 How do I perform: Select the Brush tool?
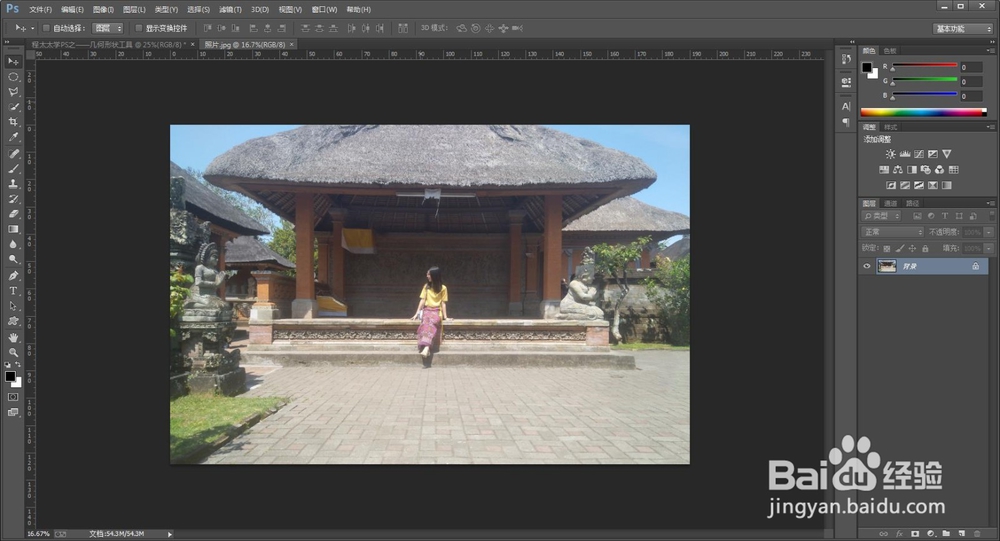click(13, 169)
